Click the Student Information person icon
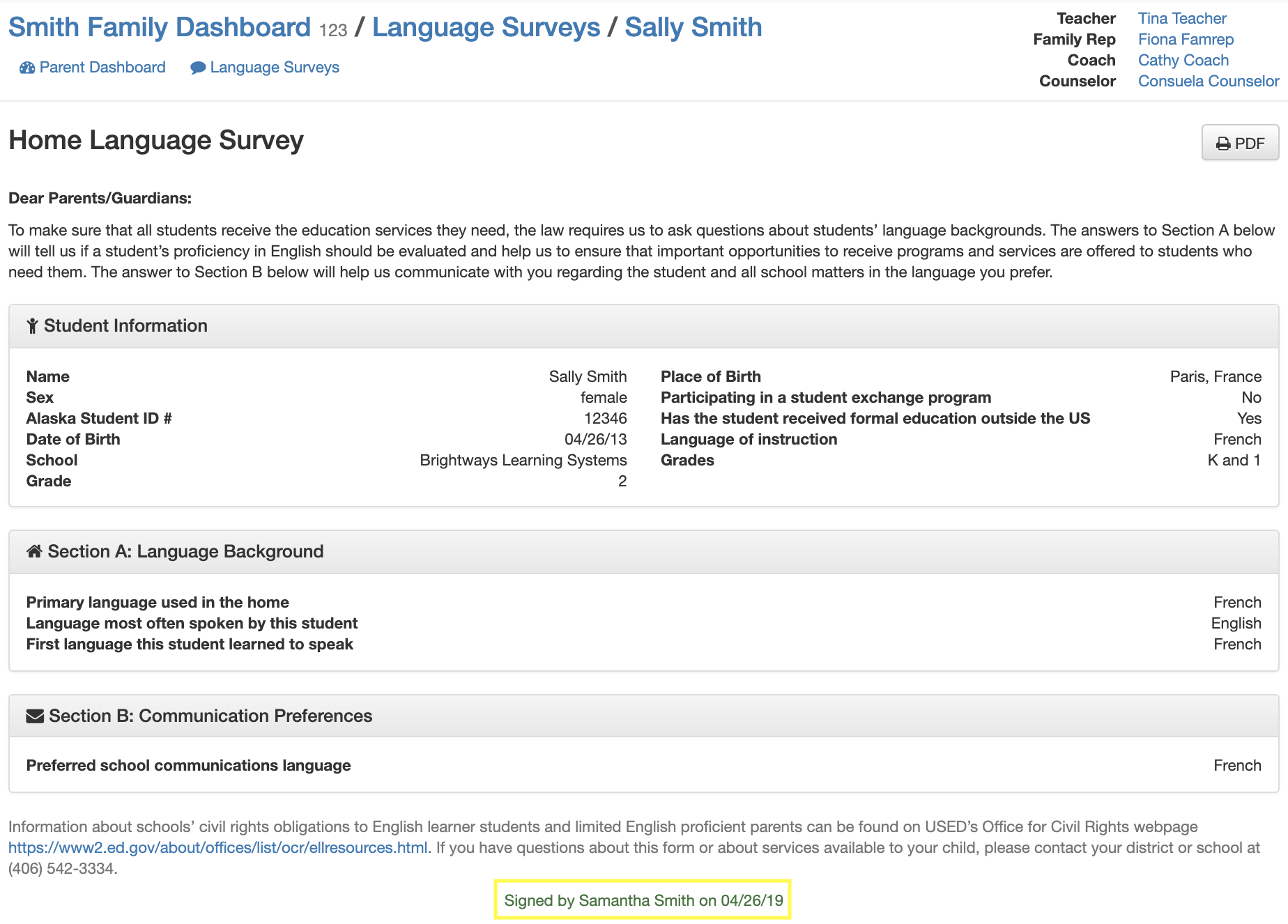The height and width of the screenshot is (924, 1288). click(32, 326)
